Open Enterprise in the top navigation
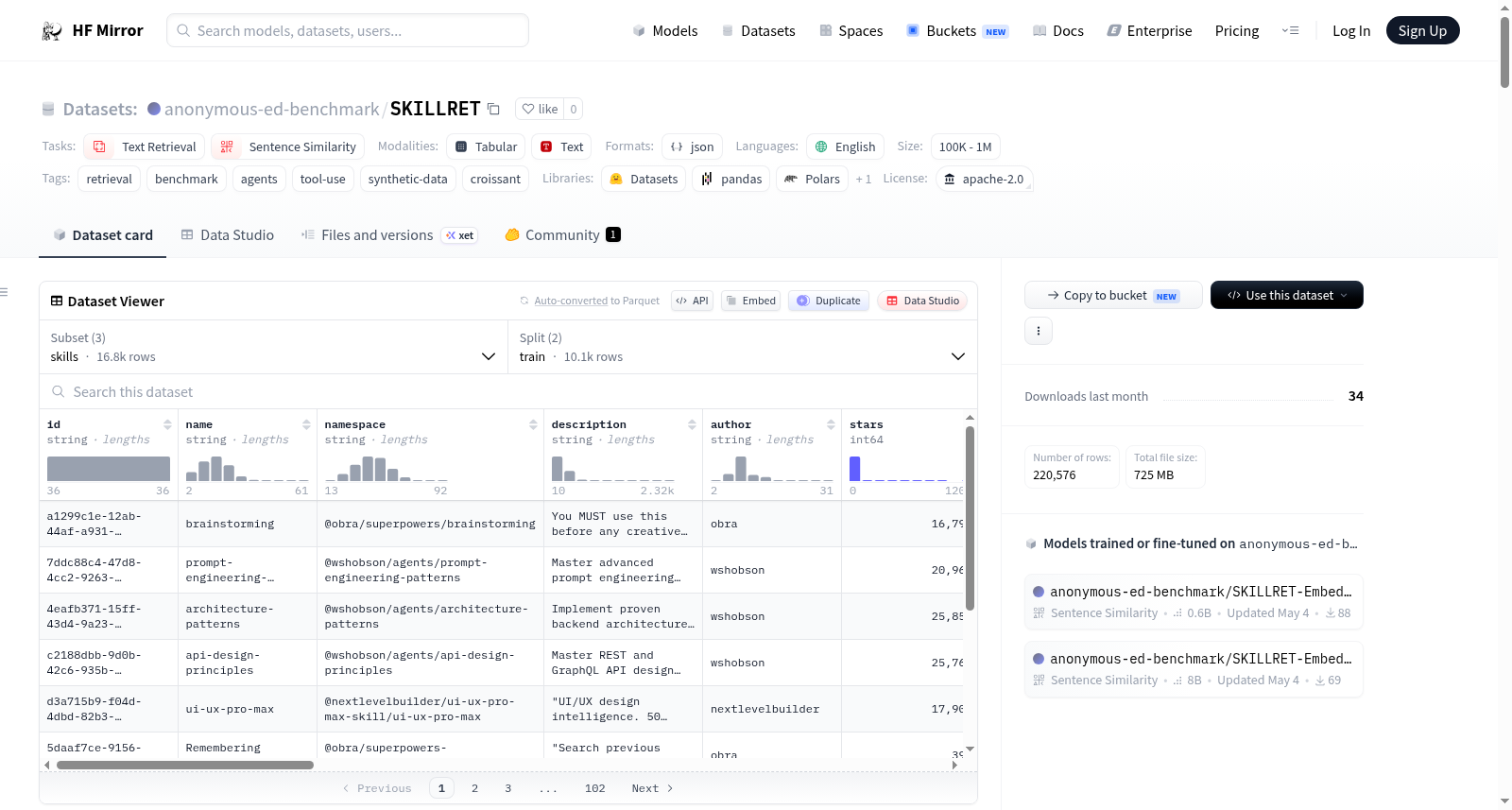This screenshot has width=1512, height=810. (1149, 31)
